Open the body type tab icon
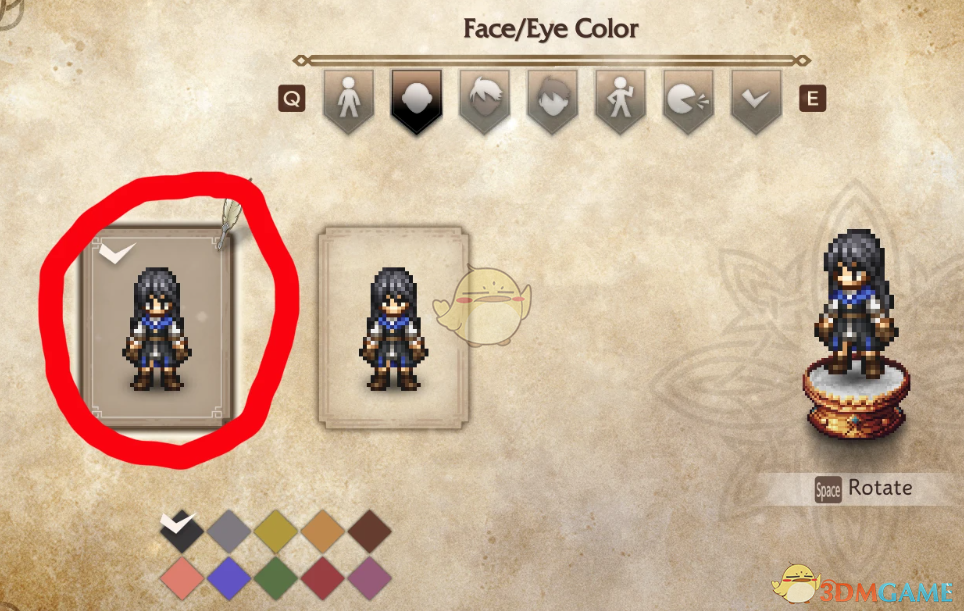 (x=349, y=100)
